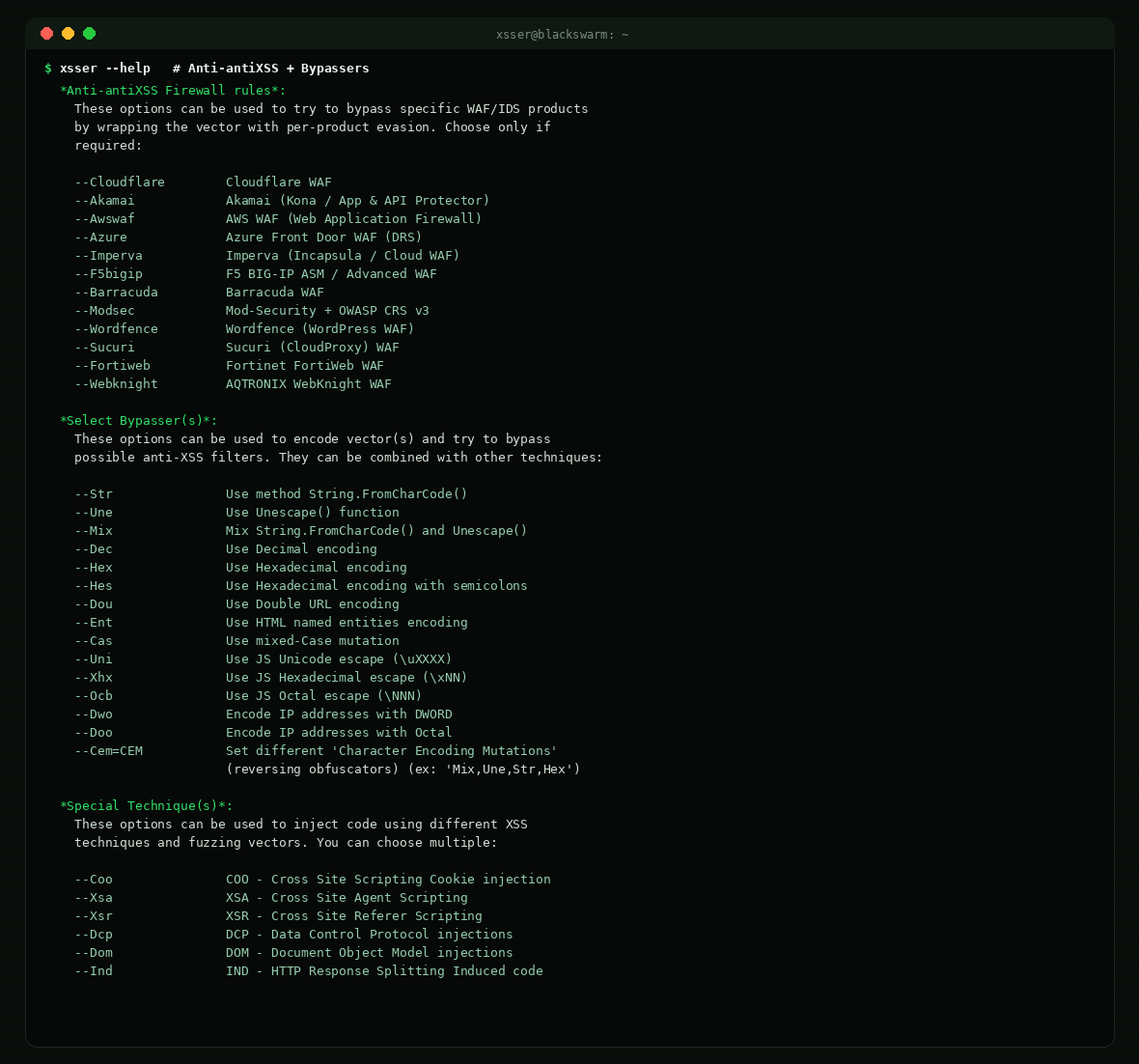The width and height of the screenshot is (1139, 1064).
Task: Select the --Imperva option text
Action: (x=108, y=255)
